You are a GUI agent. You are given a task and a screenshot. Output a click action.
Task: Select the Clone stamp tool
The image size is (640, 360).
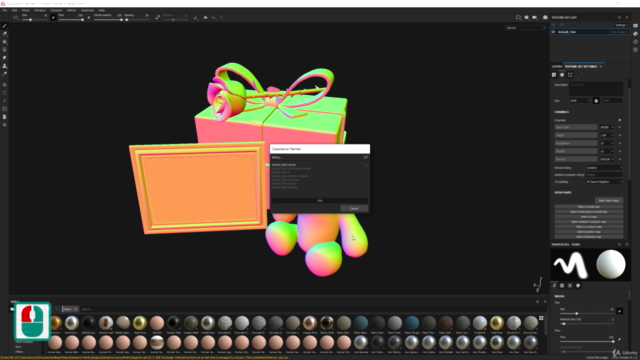(x=4, y=66)
